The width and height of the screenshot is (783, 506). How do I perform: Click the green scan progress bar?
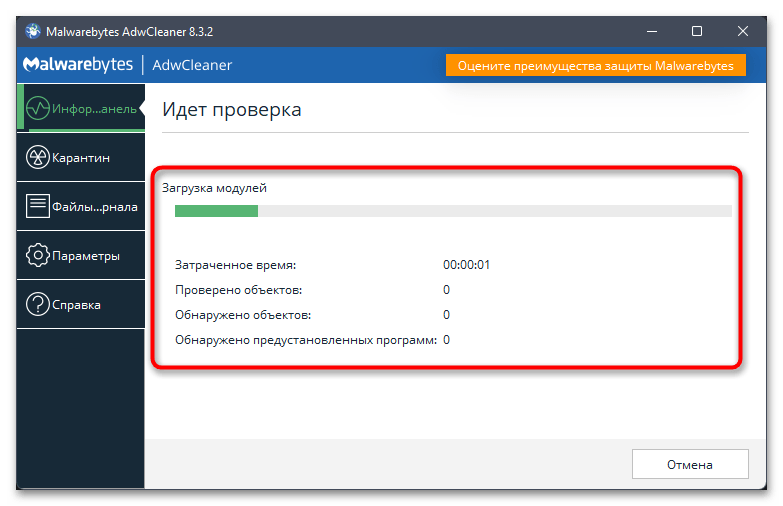[x=453, y=211]
